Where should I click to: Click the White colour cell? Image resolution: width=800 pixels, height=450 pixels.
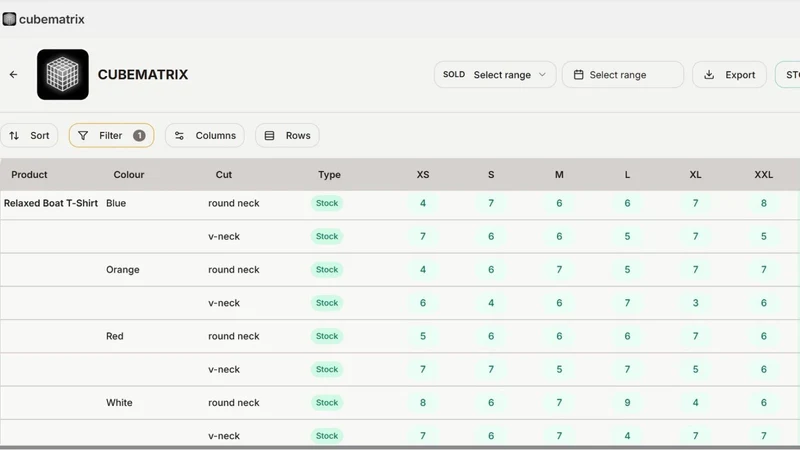click(x=119, y=403)
